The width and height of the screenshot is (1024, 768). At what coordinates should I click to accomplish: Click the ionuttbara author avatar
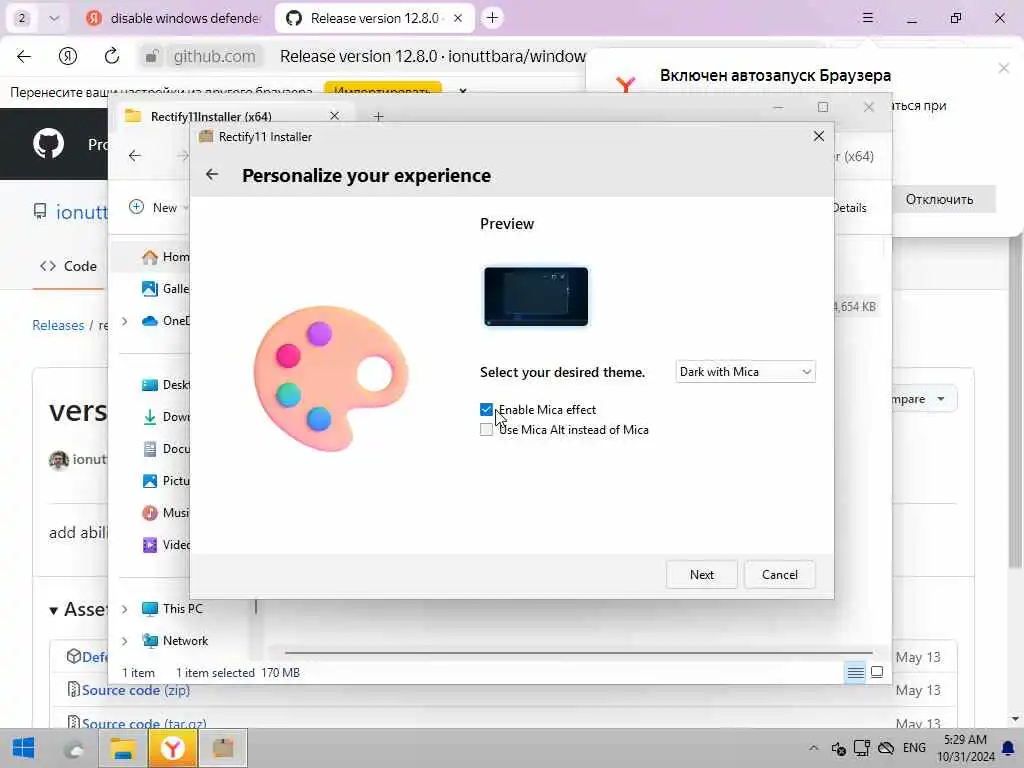point(59,460)
